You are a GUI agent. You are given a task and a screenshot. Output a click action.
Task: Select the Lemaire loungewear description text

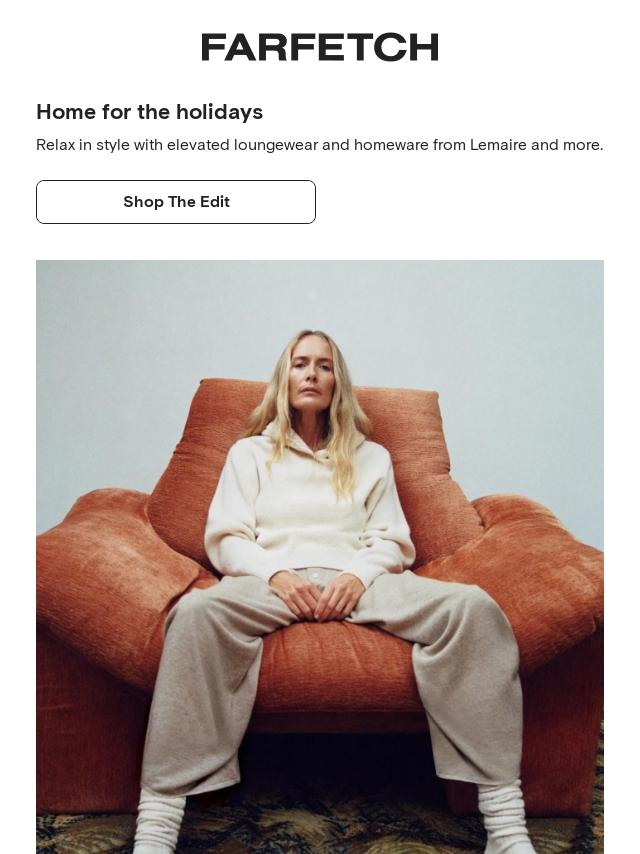coord(319,145)
